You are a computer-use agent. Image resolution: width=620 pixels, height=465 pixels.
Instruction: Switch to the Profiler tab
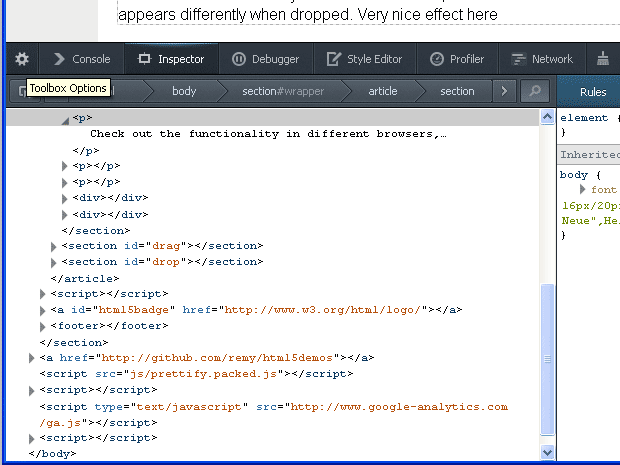pos(457,59)
